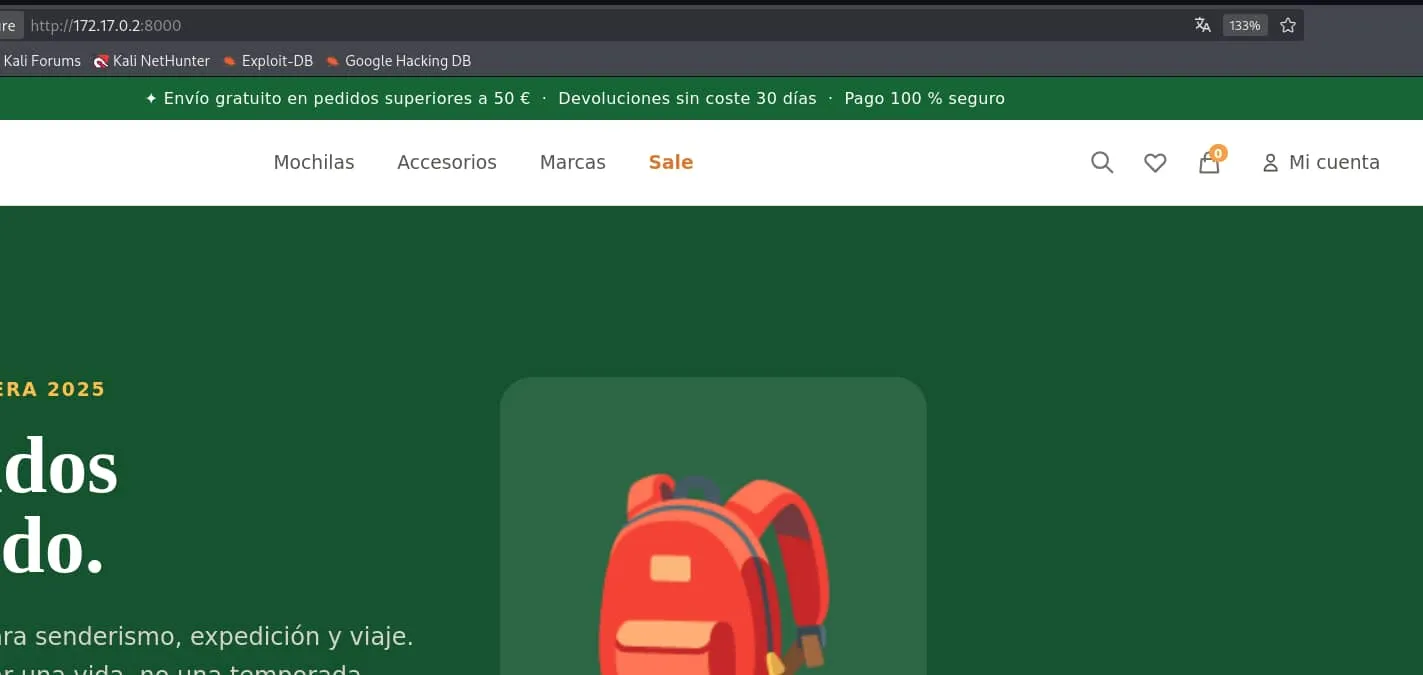Open the shopping bag cart icon
This screenshot has width=1423, height=675.
point(1210,161)
